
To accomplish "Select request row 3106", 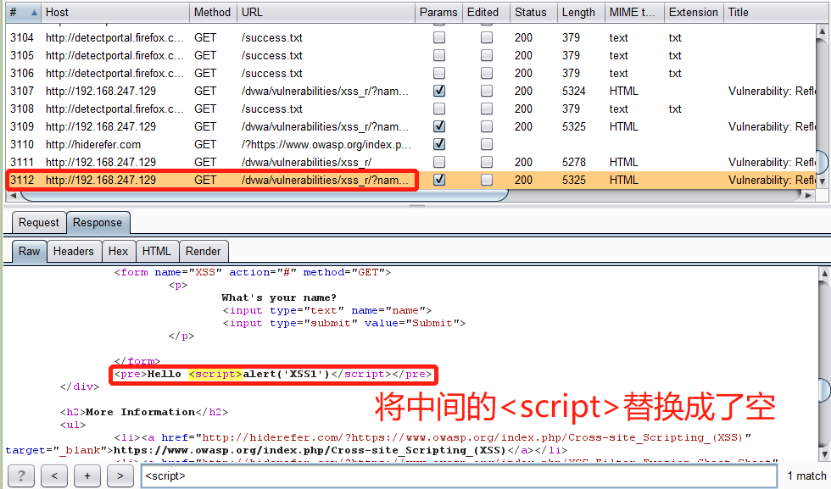I will click(411, 73).
